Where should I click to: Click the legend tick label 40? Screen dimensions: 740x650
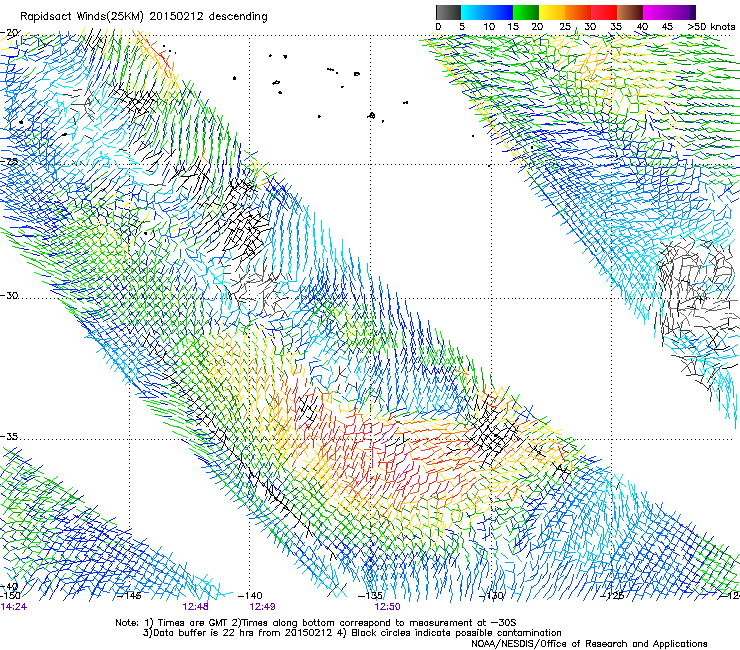coord(642,27)
